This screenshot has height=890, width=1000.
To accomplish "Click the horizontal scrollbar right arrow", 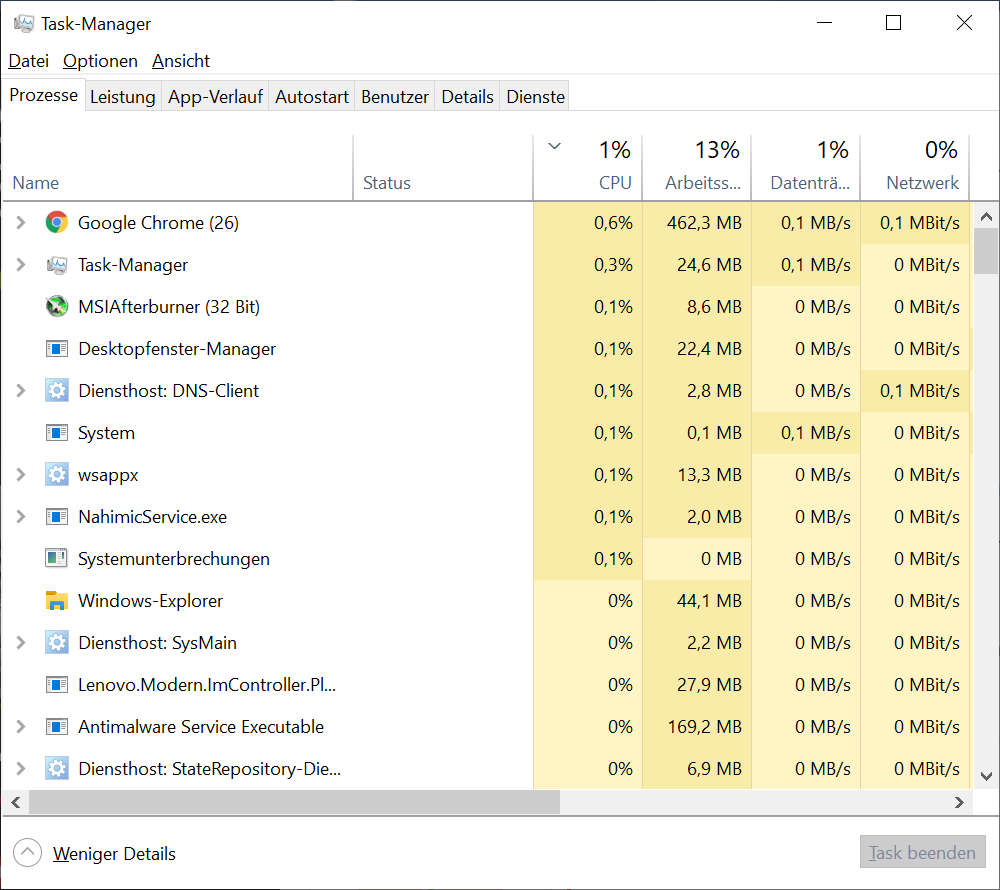I will (957, 802).
